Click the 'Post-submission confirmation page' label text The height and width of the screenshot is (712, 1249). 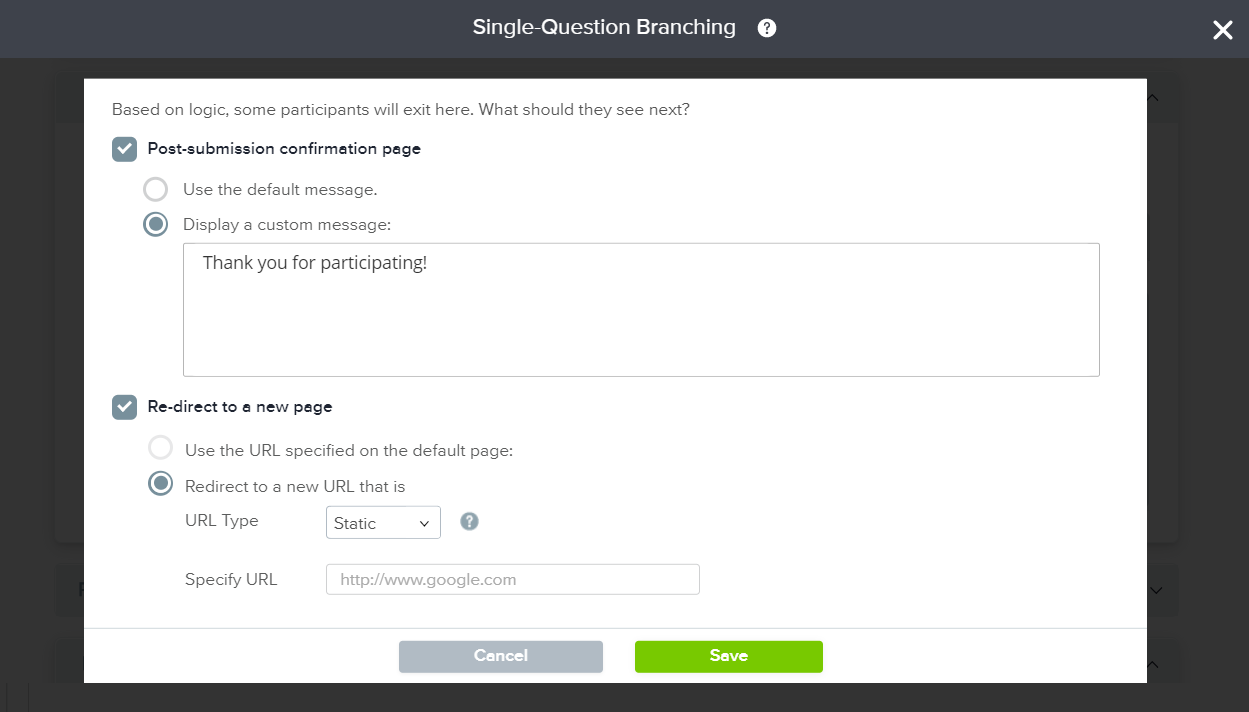coord(284,149)
